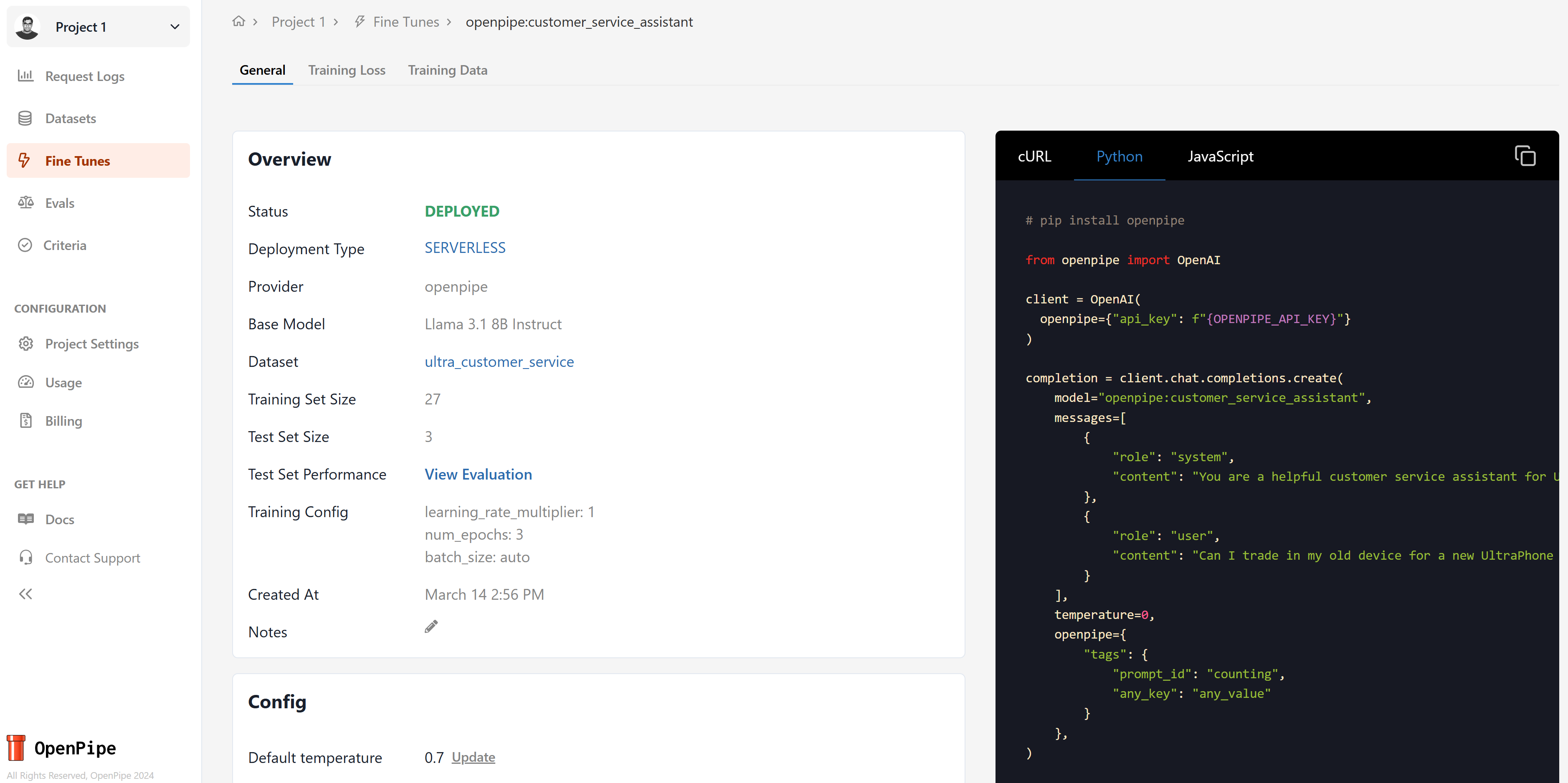This screenshot has width=1568, height=783.
Task: Open the Project 1 selector dropdown
Action: click(x=175, y=27)
